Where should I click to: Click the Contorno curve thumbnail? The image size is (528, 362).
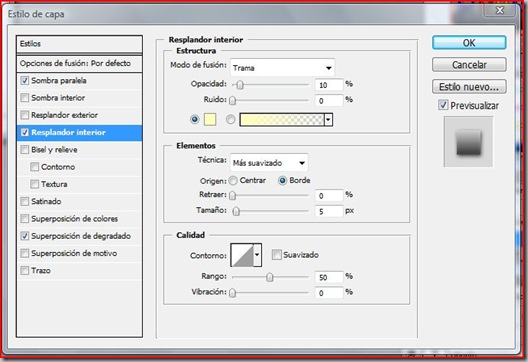(242, 255)
